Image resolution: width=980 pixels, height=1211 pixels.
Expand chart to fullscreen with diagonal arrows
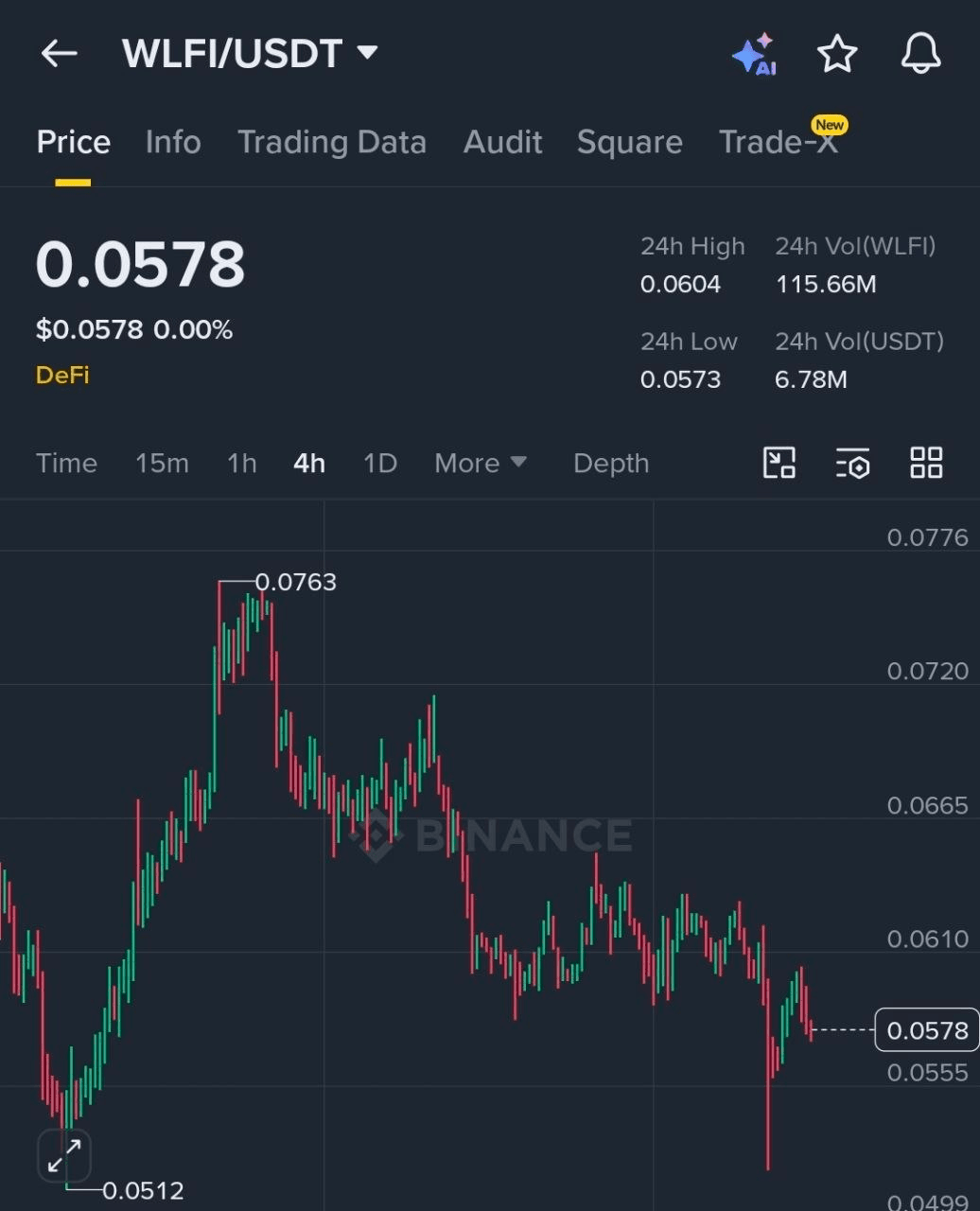click(x=64, y=1156)
